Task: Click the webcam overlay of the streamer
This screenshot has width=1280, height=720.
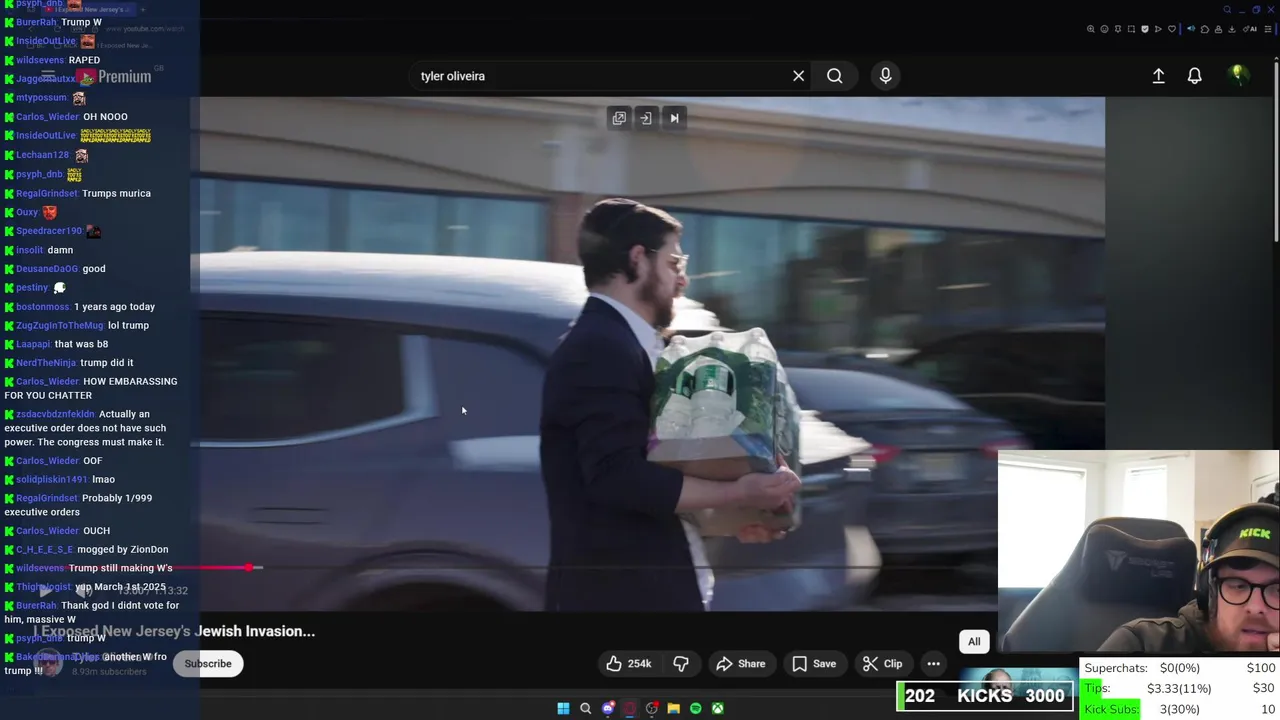Action: click(1138, 552)
